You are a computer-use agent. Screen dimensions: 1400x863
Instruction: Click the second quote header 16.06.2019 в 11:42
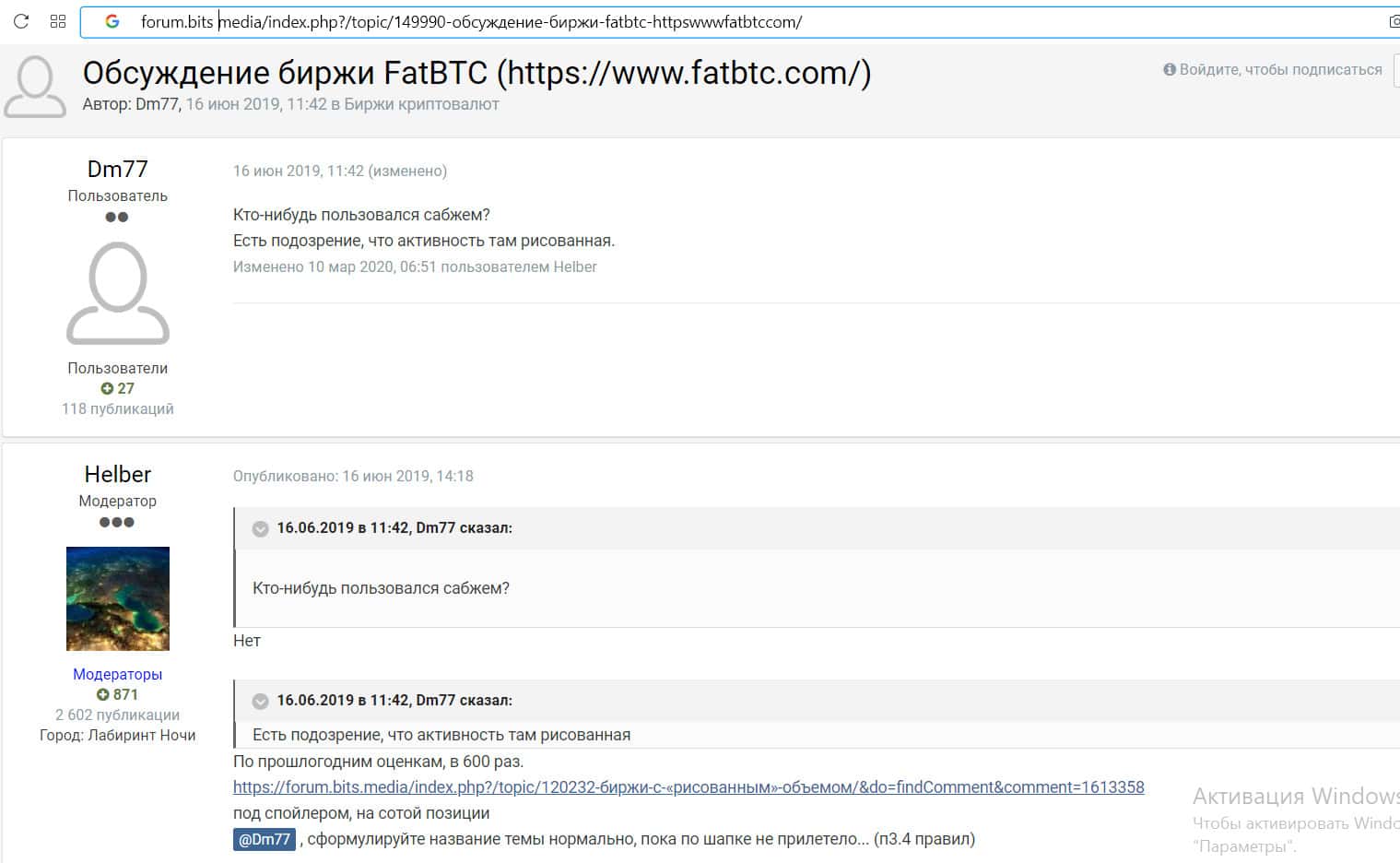[x=394, y=701]
